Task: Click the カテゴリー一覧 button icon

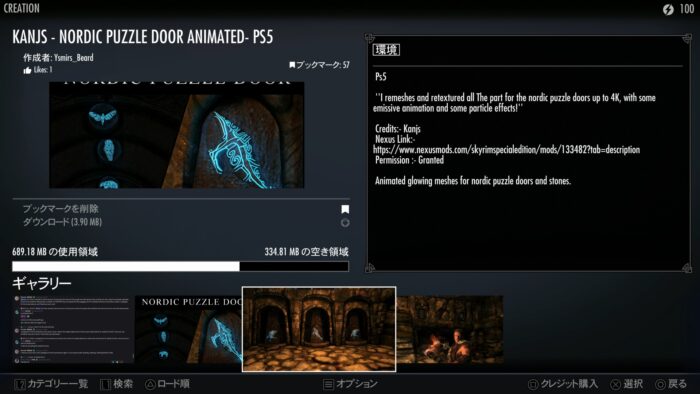Action: pyautogui.click(x=20, y=384)
